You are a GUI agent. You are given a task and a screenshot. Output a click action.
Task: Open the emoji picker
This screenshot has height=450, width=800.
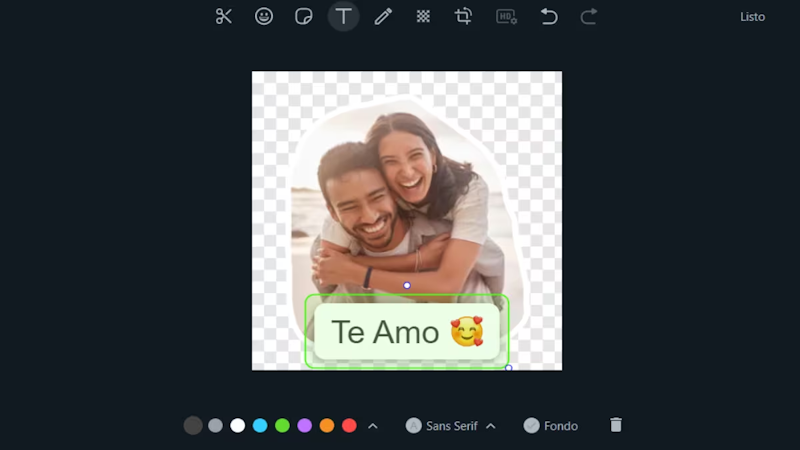pos(264,16)
